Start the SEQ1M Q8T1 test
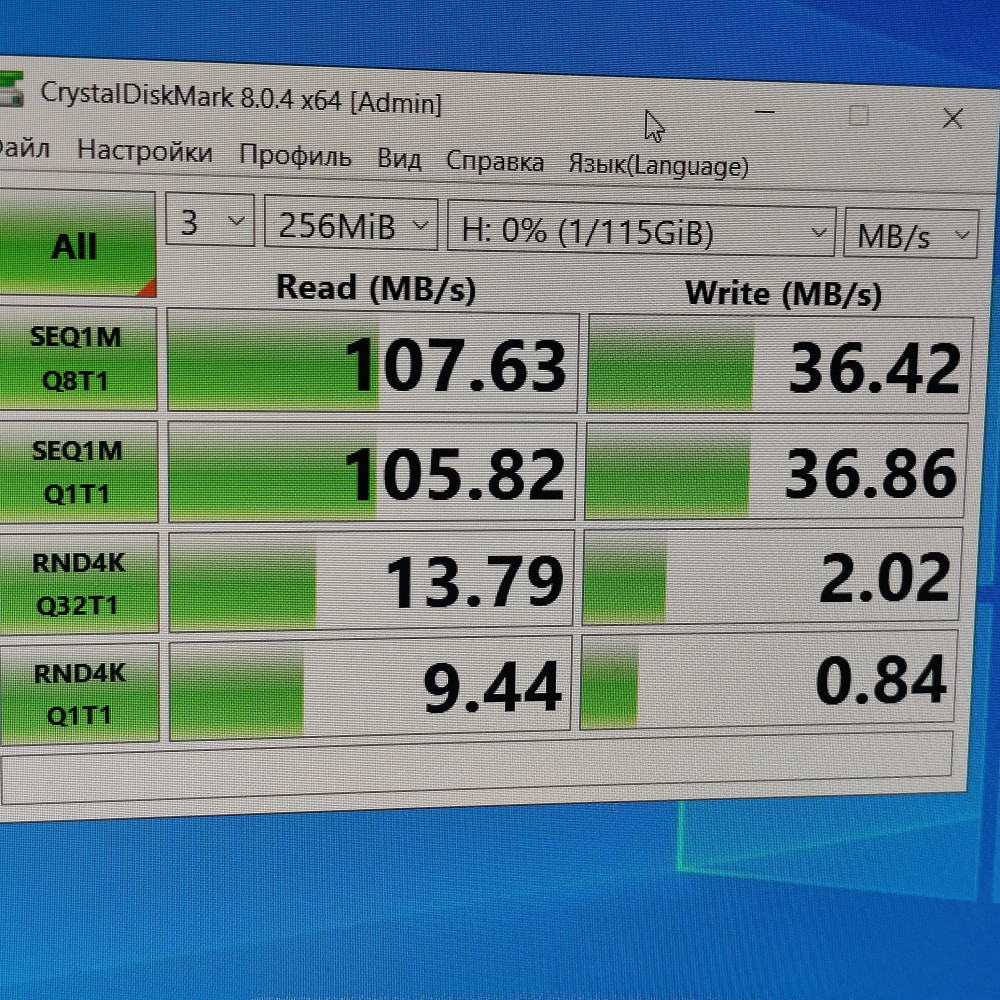The image size is (1000, 1000). 78,358
